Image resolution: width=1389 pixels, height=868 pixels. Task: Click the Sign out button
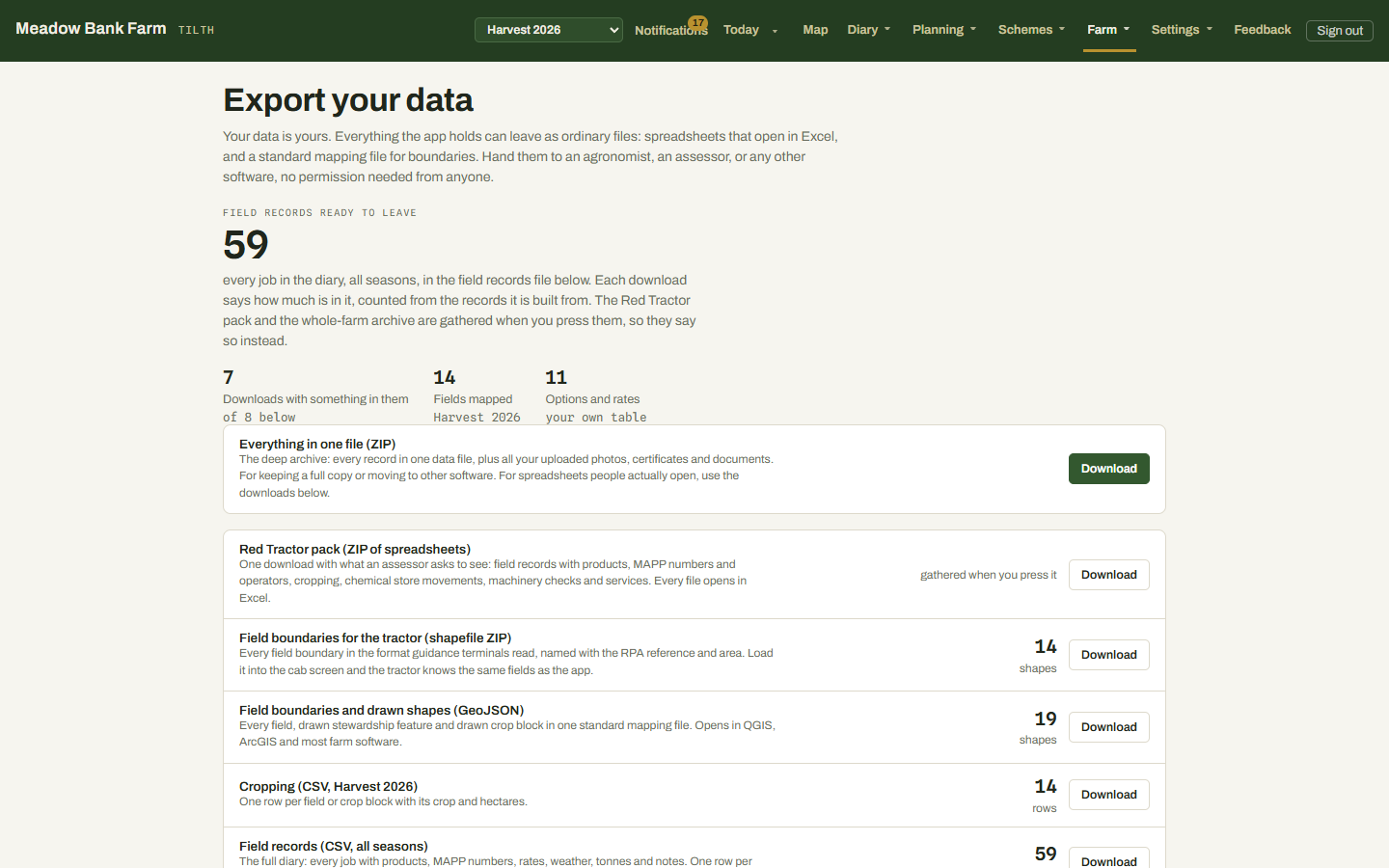1340,31
